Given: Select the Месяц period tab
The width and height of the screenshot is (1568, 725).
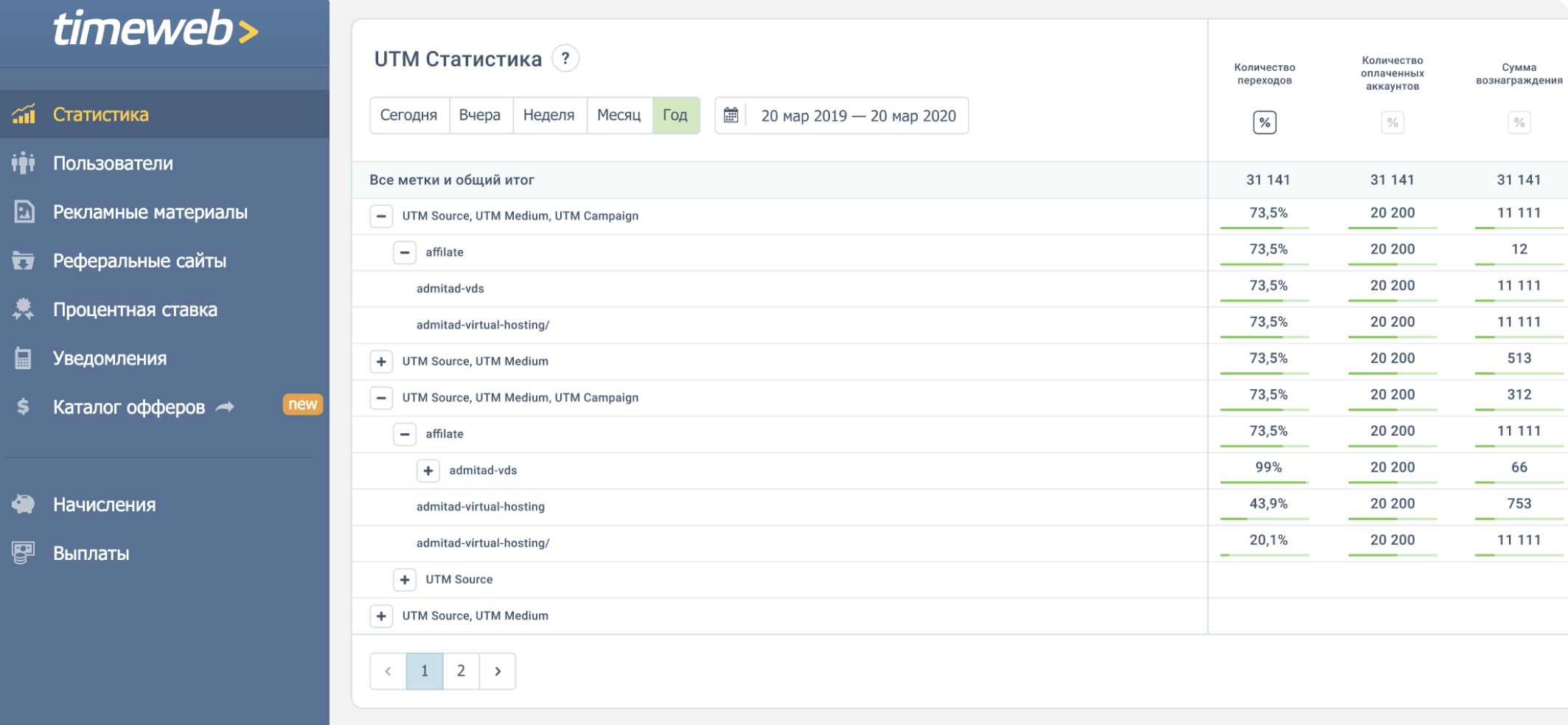Looking at the screenshot, I should [x=619, y=116].
